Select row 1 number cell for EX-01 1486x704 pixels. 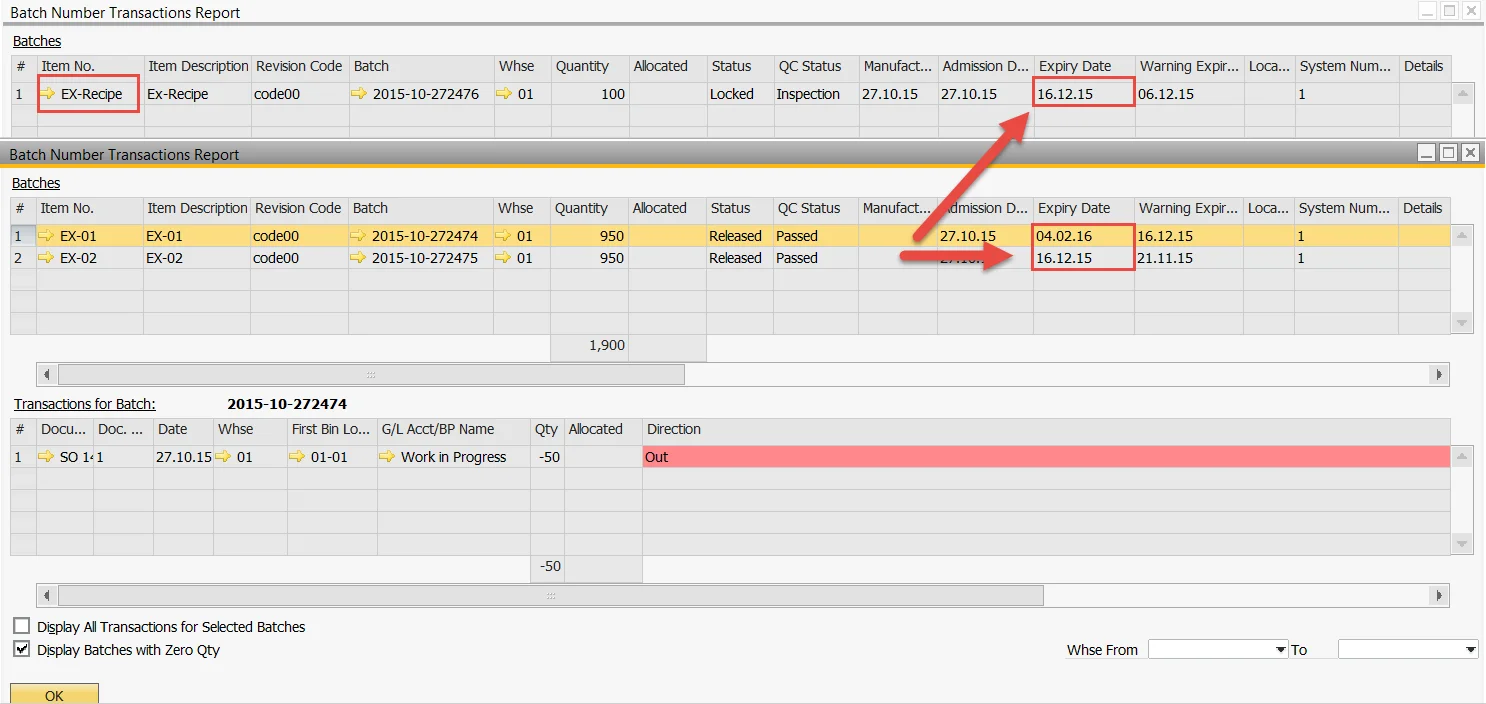point(23,236)
